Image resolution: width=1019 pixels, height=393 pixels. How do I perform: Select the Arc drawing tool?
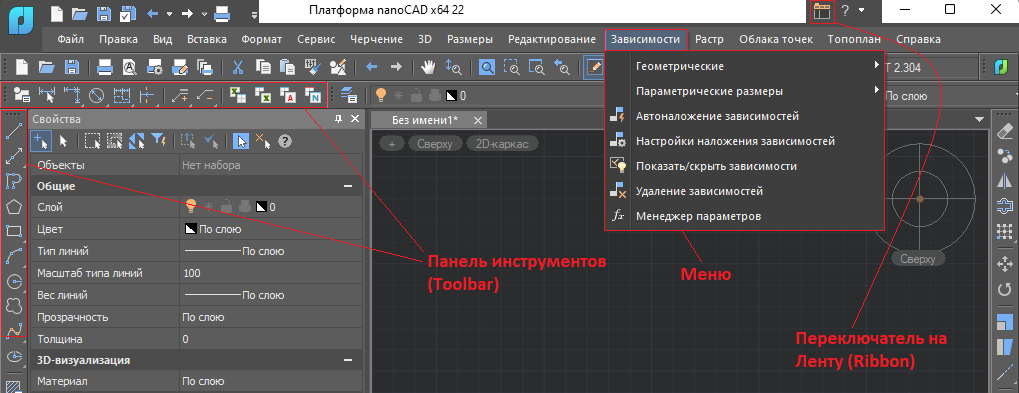pyautogui.click(x=14, y=256)
